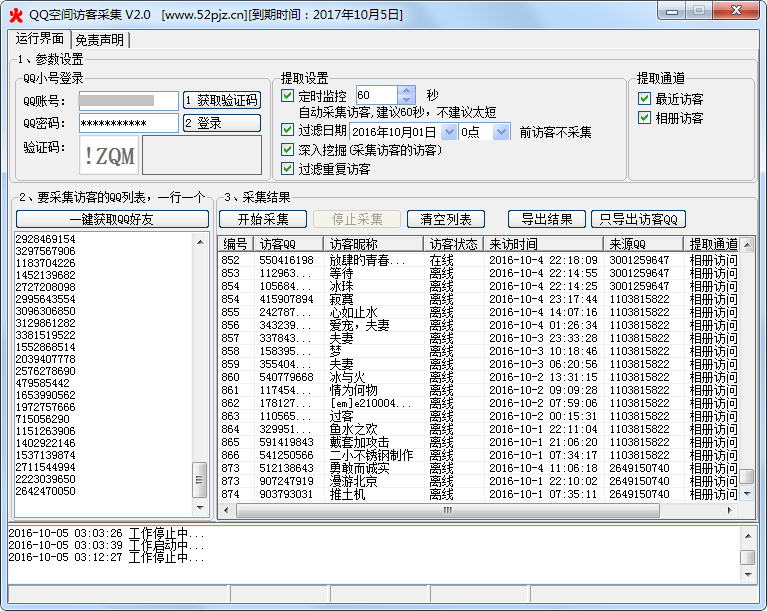Toggle 深入挖掘 checkbox
The height and width of the screenshot is (611, 767).
(x=288, y=150)
